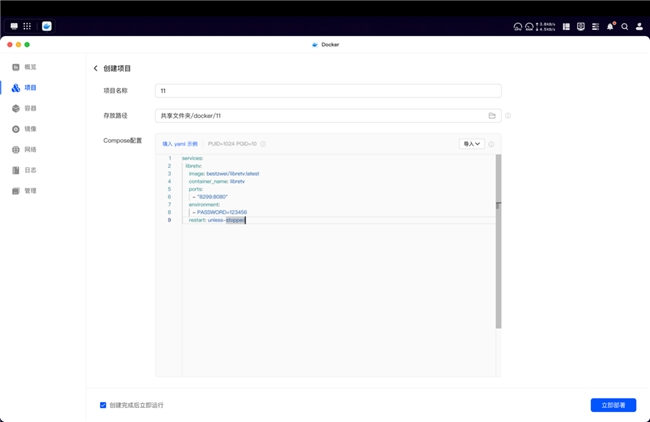The height and width of the screenshot is (422, 650).
Task: Click the network speed indicator in top bar
Action: (x=546, y=27)
